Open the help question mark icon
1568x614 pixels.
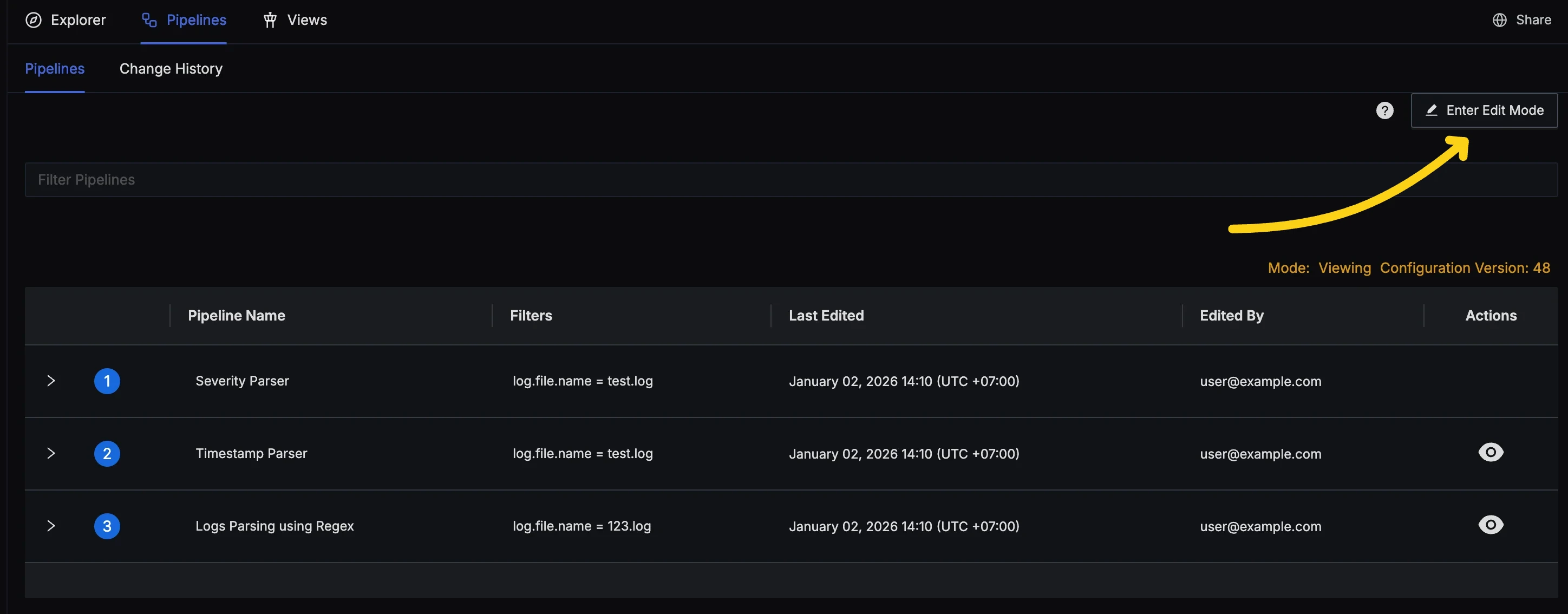tap(1384, 110)
